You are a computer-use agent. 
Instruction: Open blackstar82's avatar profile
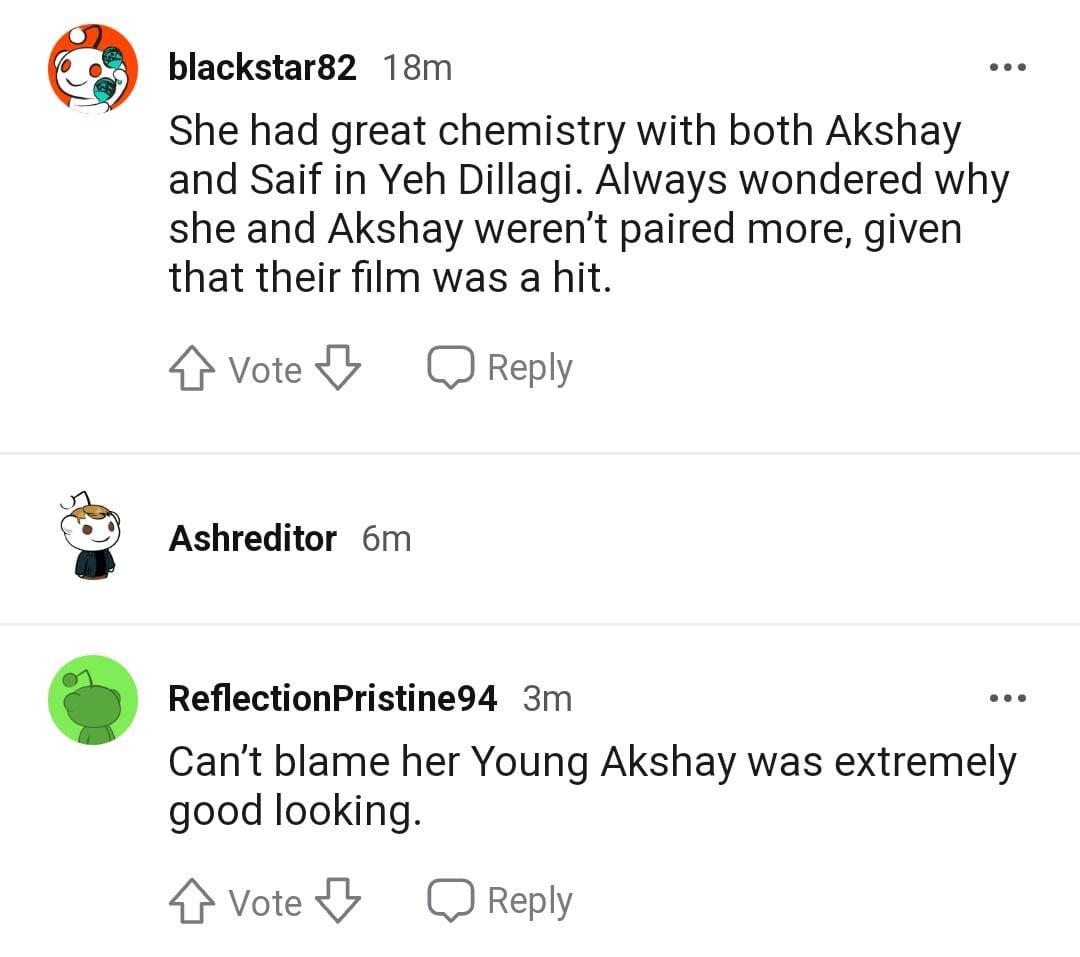(93, 69)
